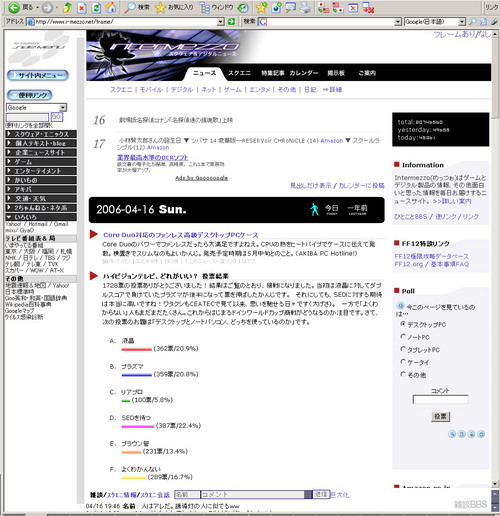Switch to the カレンダー tab

[x=304, y=73]
